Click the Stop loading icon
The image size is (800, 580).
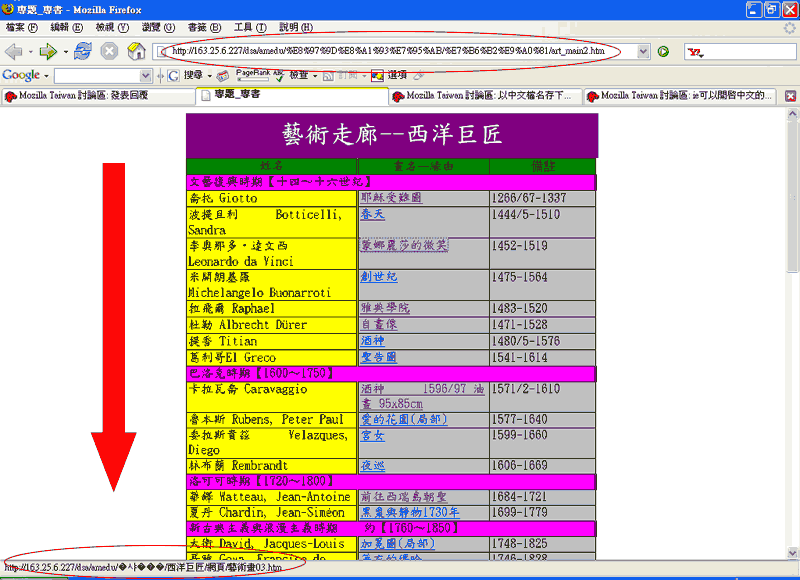[109, 51]
